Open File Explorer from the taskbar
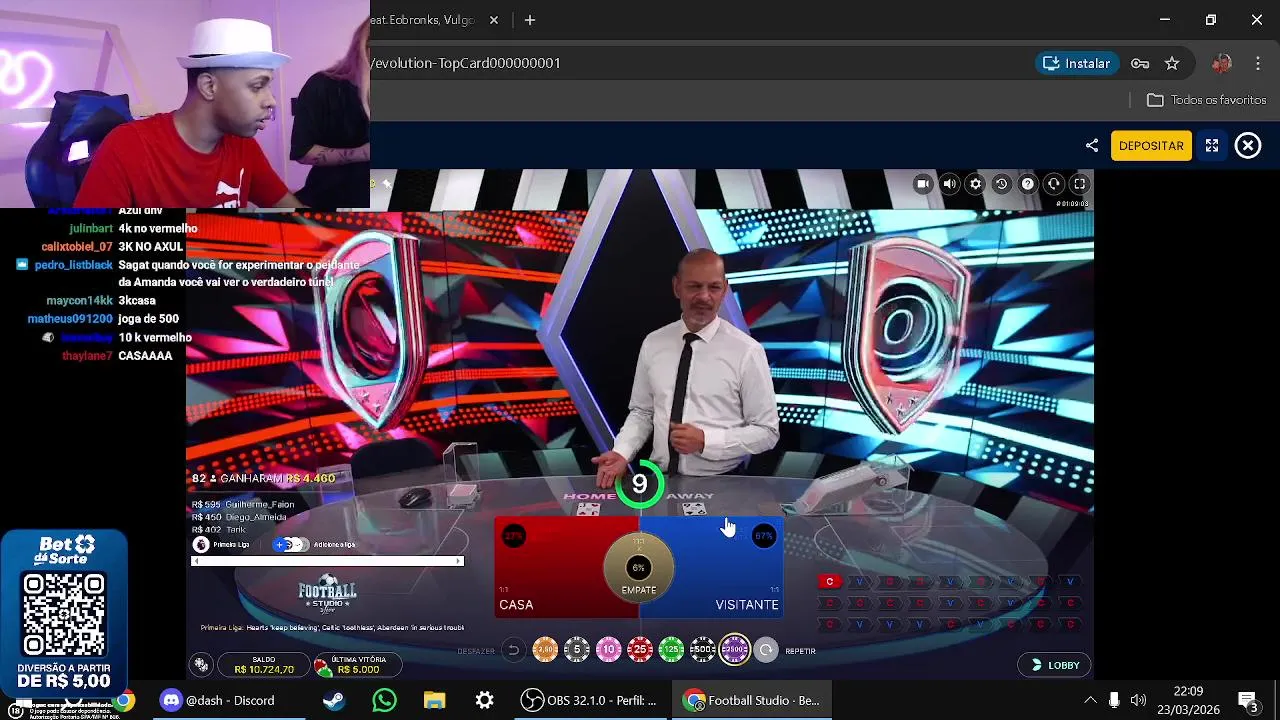This screenshot has width=1280, height=720. (434, 700)
